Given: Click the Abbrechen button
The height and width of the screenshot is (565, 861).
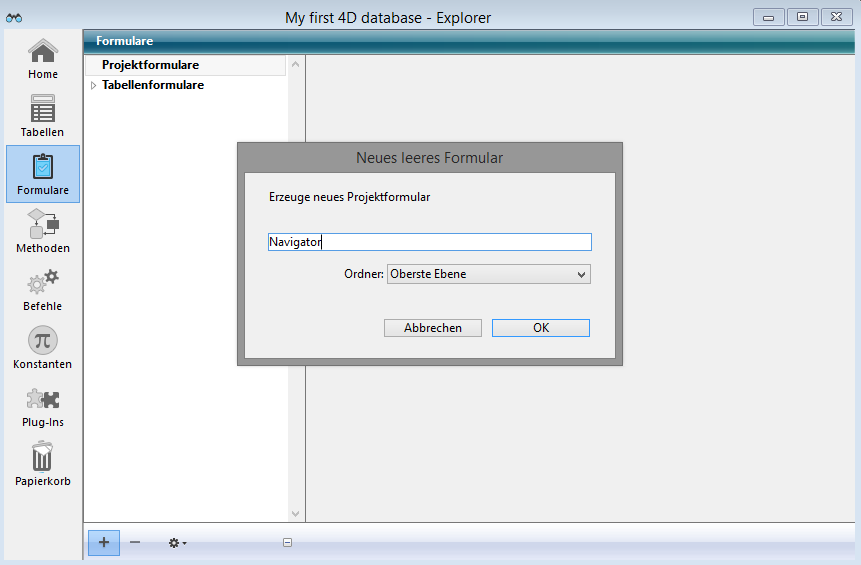Looking at the screenshot, I should (x=433, y=328).
